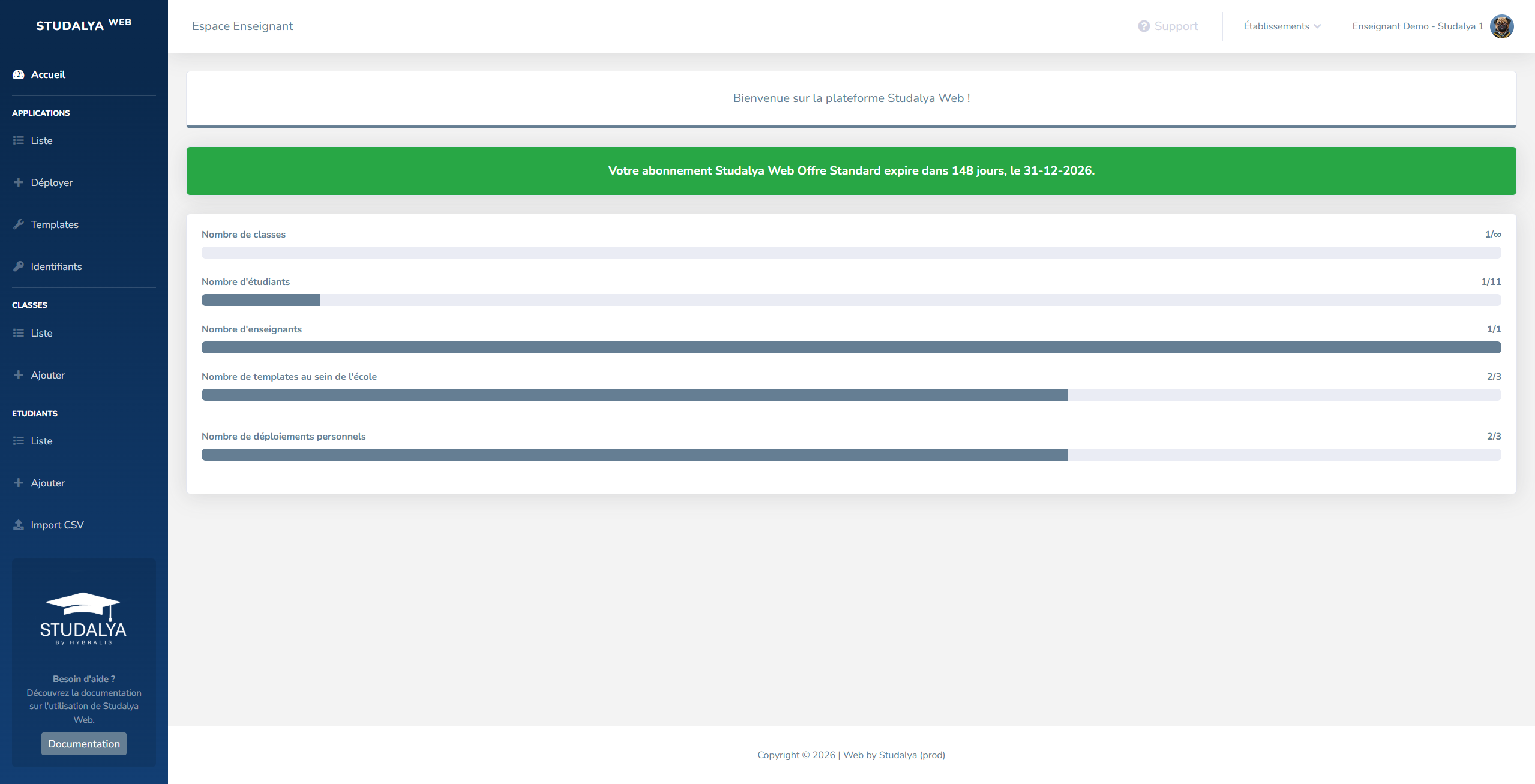Click the plus icon beside Déployer
The height and width of the screenshot is (784, 1535).
tap(19, 182)
